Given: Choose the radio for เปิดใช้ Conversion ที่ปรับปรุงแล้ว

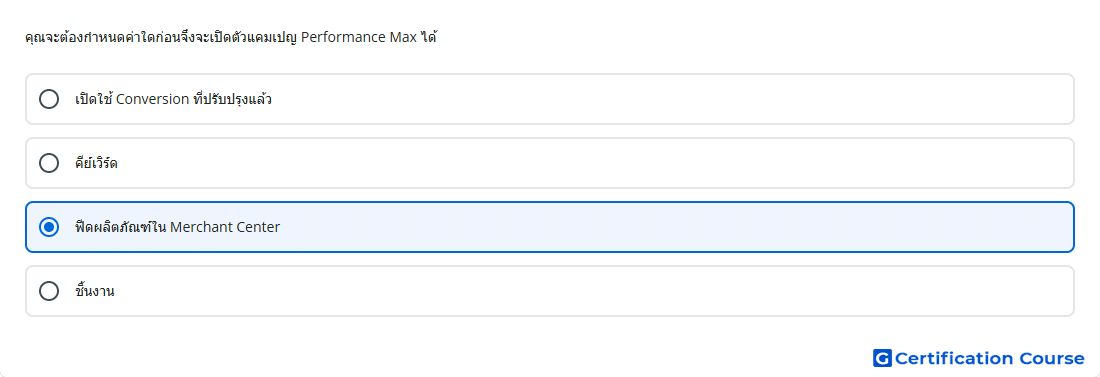Looking at the screenshot, I should tap(49, 99).
